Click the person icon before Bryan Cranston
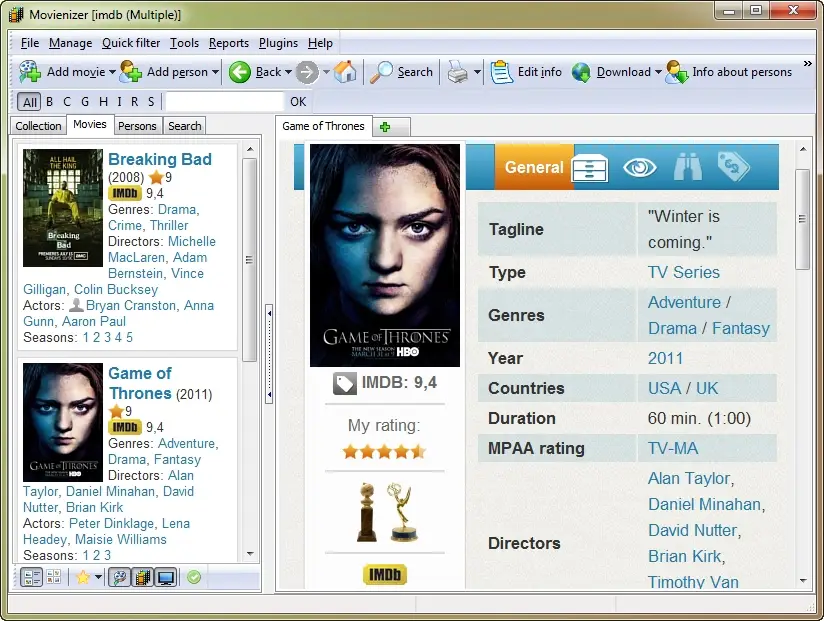The width and height of the screenshot is (824, 621). tap(77, 305)
